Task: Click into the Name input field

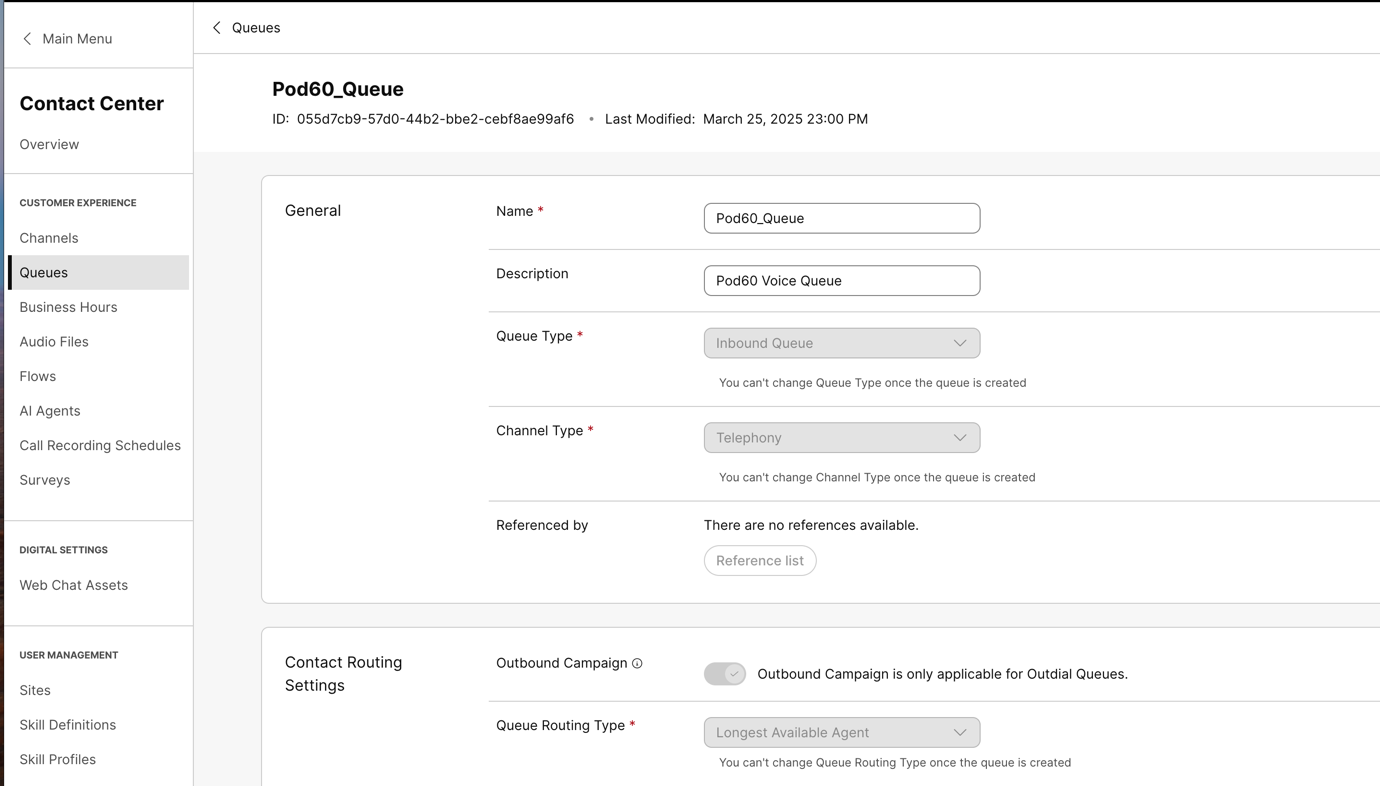Action: click(841, 218)
